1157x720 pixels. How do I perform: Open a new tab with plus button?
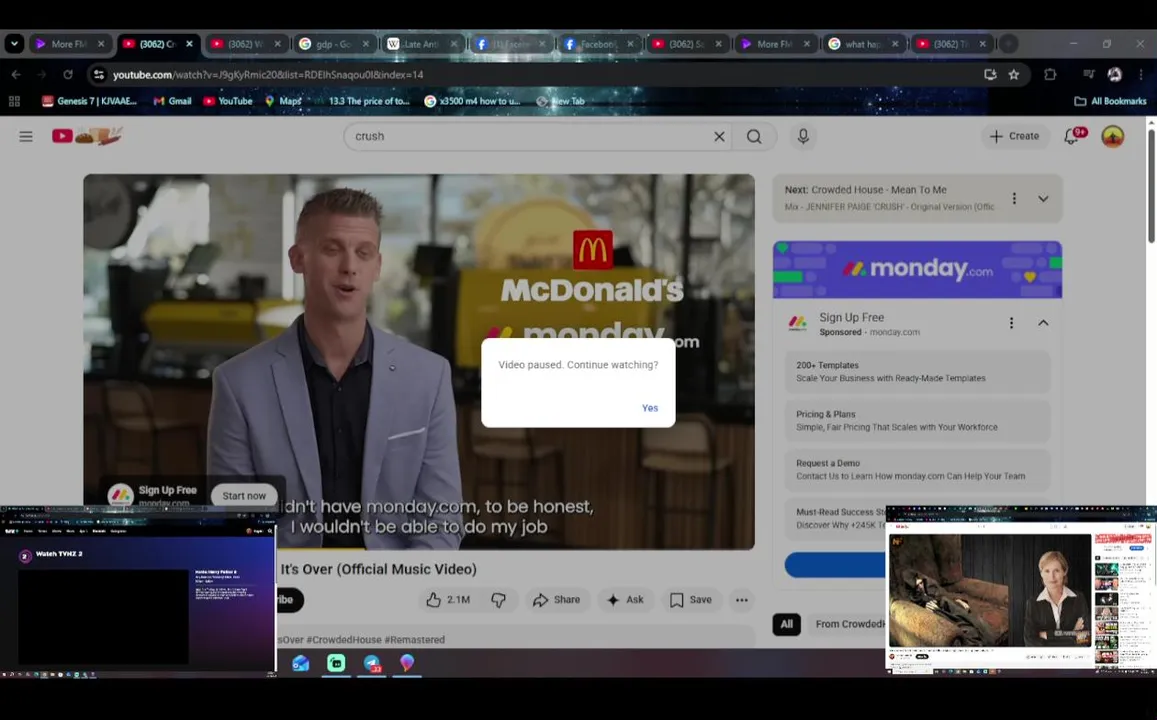pos(1008,44)
